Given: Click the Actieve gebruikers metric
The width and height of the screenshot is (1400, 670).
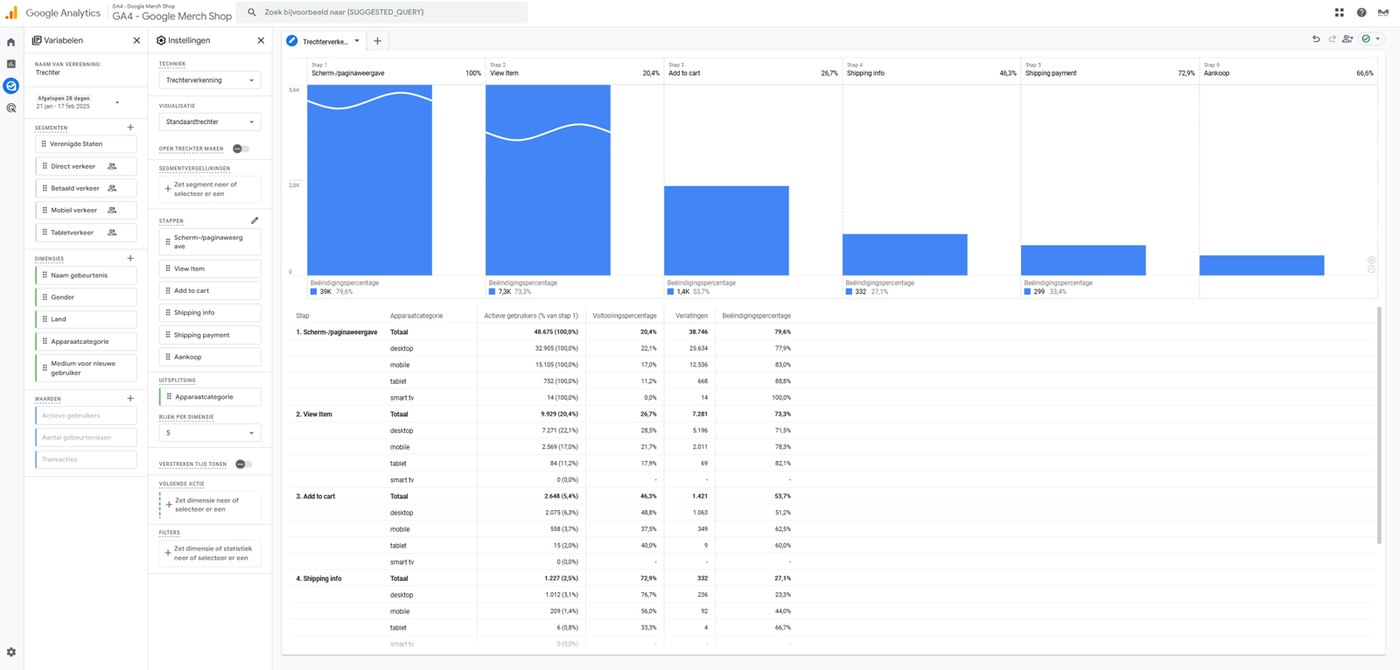Looking at the screenshot, I should click(86, 415).
